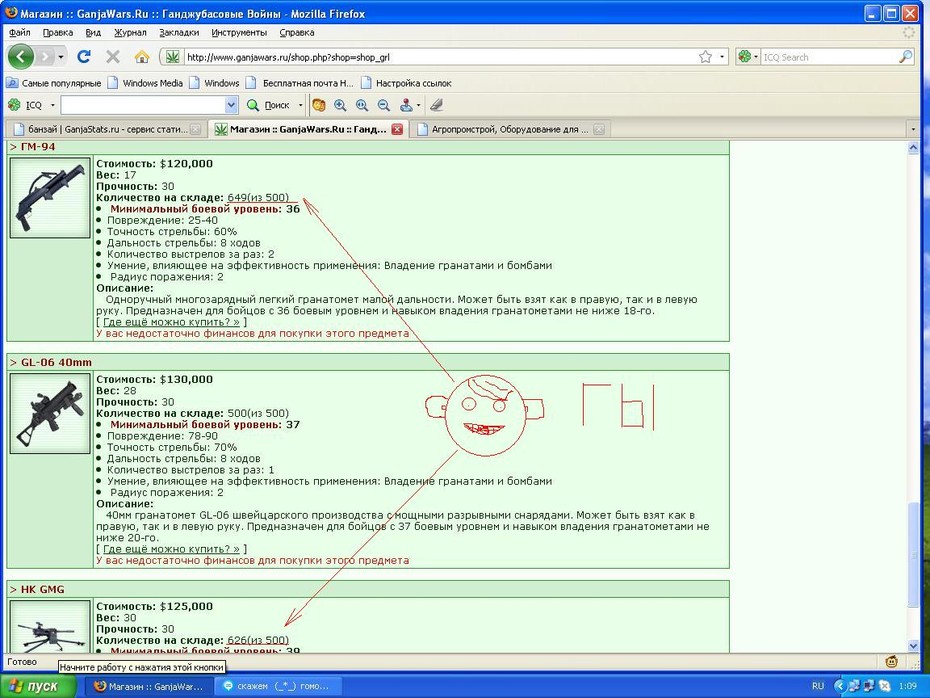This screenshot has width=930, height=698.
Task: Open the ICQ toolbar menu dropdown arrow
Action: pyautogui.click(x=53, y=105)
